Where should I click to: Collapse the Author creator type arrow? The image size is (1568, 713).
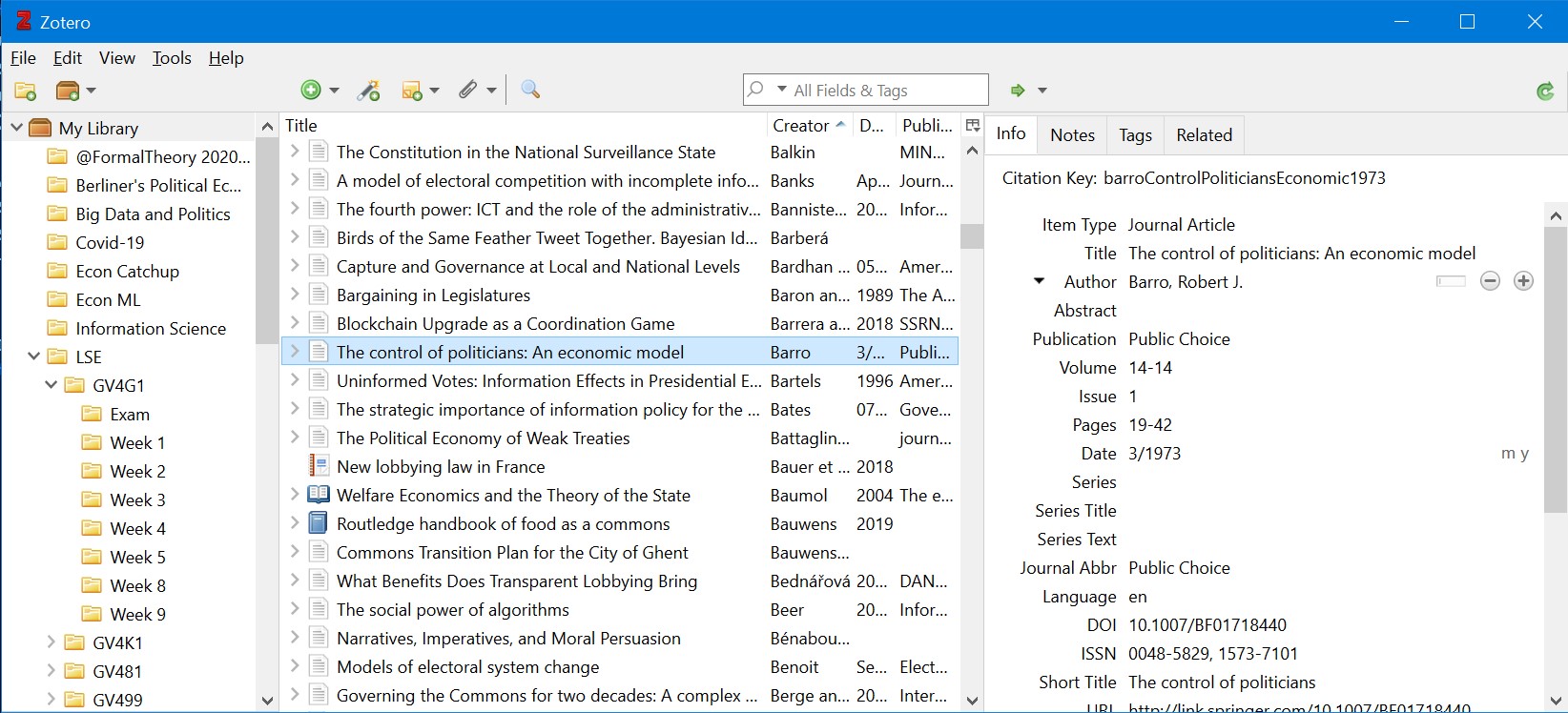point(1039,281)
